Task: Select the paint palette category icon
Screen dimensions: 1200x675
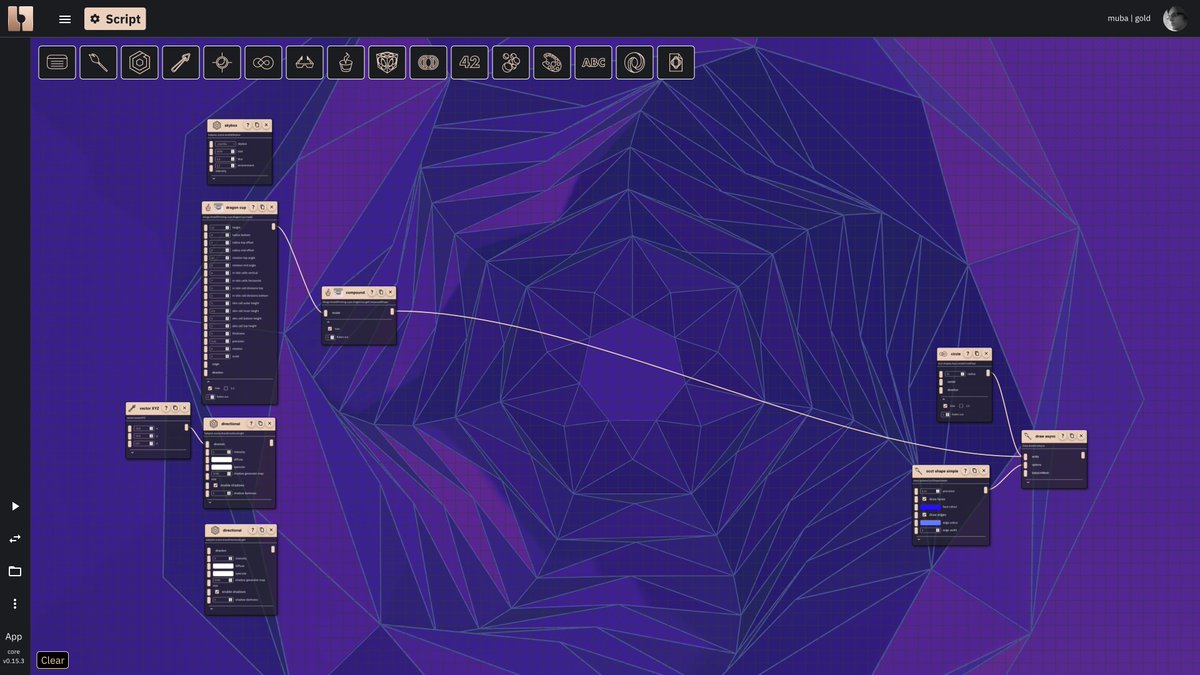Action: tap(552, 62)
